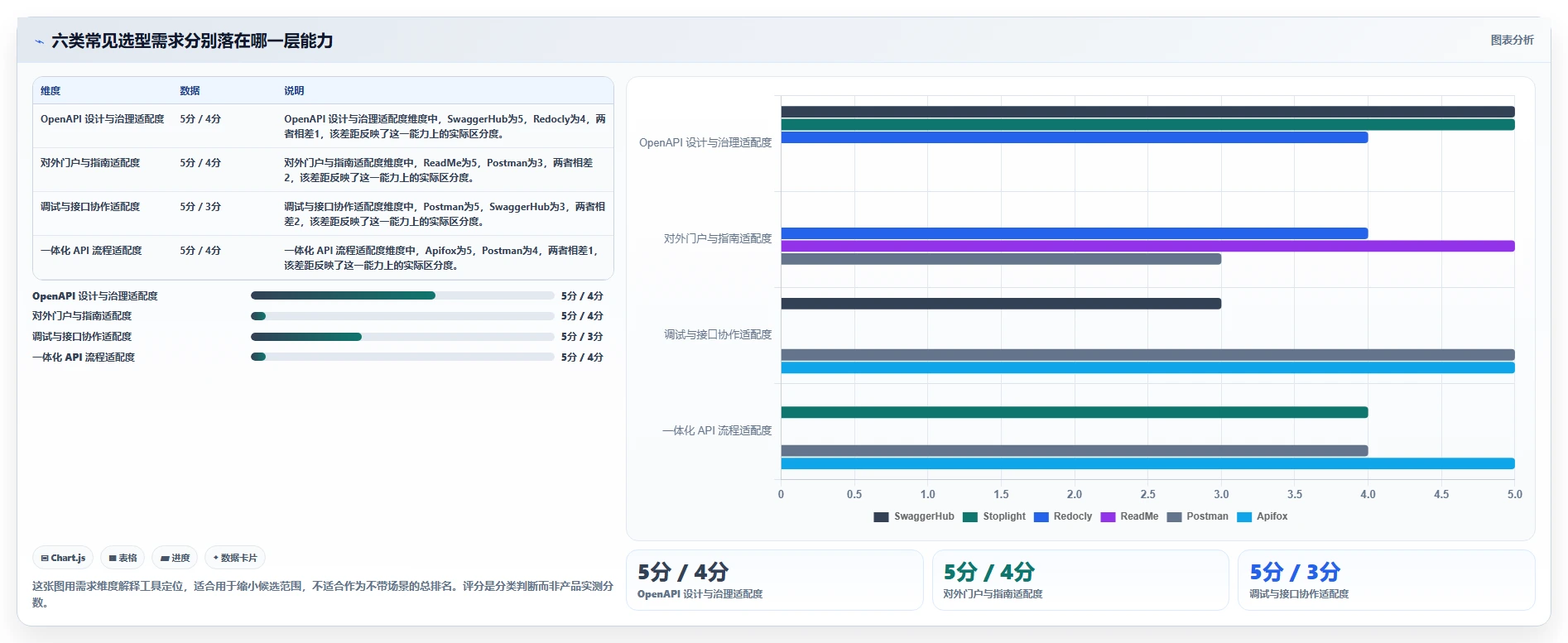This screenshot has width=1568, height=643.
Task: Click the 说明 column header in the table
Action: tap(294, 91)
